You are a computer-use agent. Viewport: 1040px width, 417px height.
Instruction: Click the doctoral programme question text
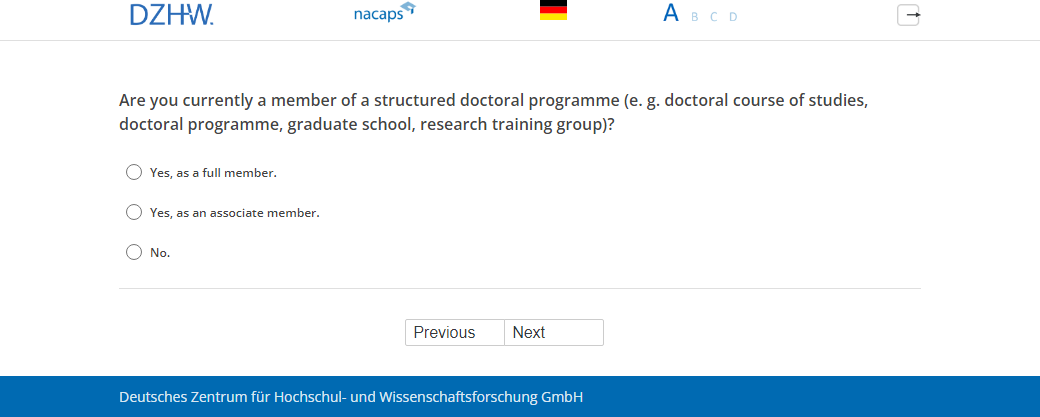pyautogui.click(x=500, y=114)
